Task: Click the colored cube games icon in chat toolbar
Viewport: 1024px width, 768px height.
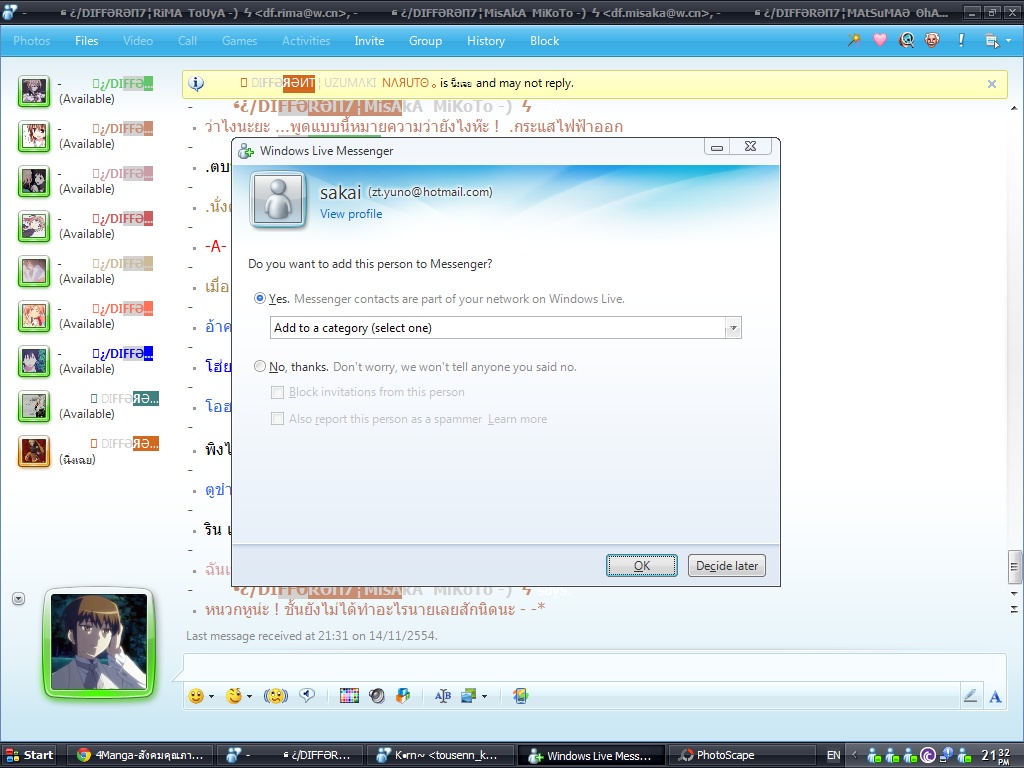Action: [403, 696]
